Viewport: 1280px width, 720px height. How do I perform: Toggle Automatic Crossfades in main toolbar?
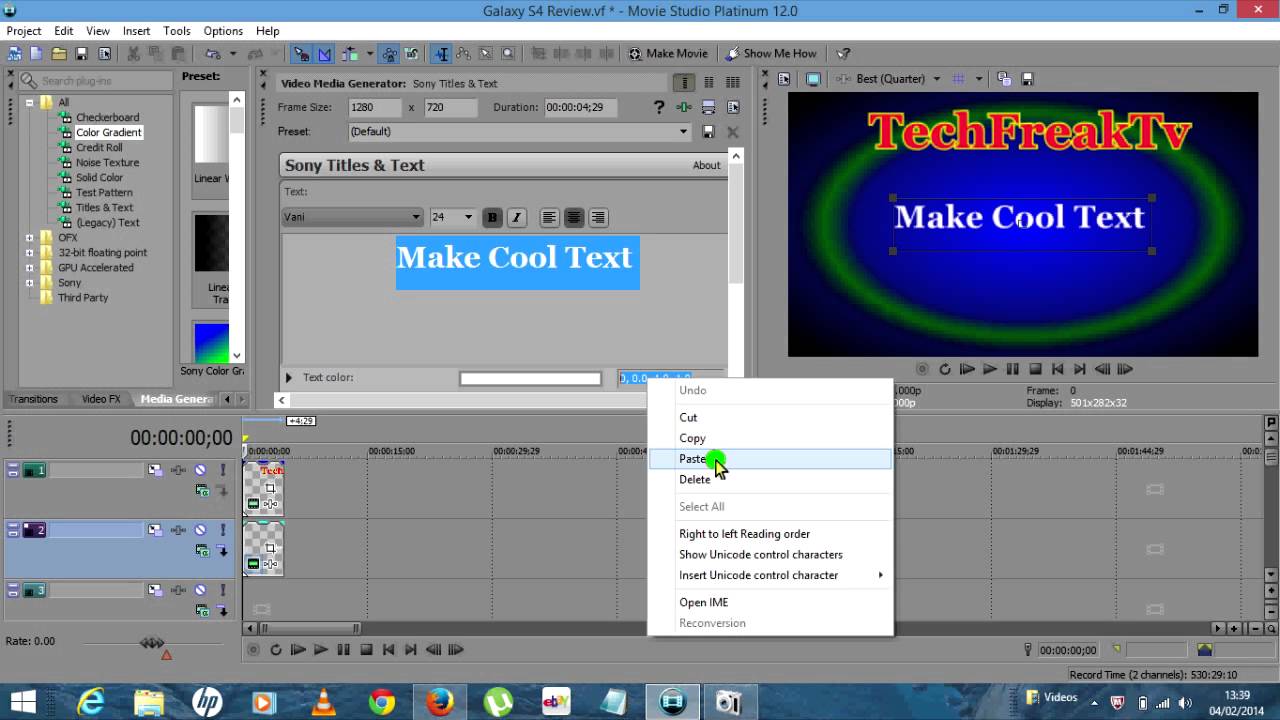pyautogui.click(x=324, y=53)
